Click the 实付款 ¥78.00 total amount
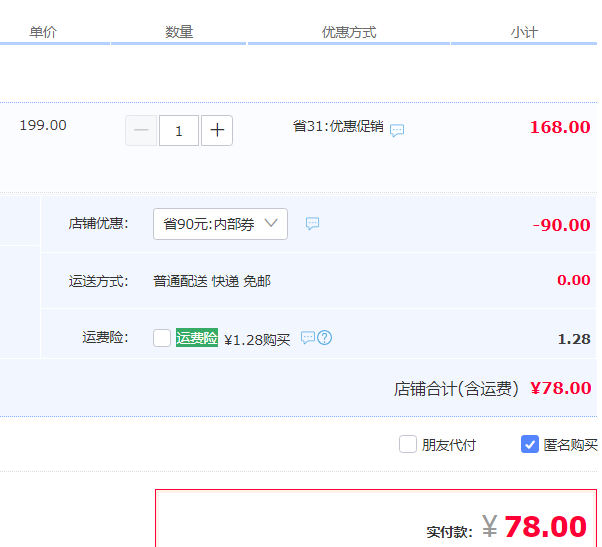The image size is (602, 547). click(x=544, y=527)
